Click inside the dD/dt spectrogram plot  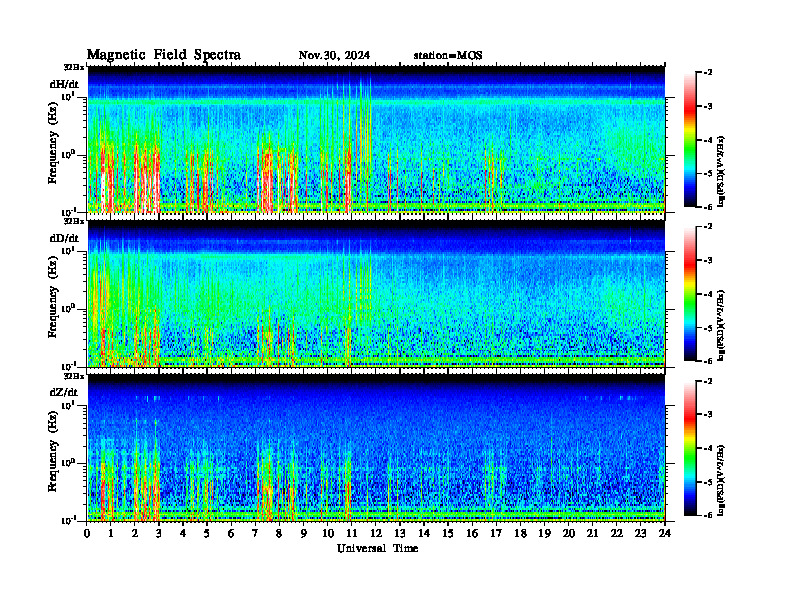(x=376, y=294)
